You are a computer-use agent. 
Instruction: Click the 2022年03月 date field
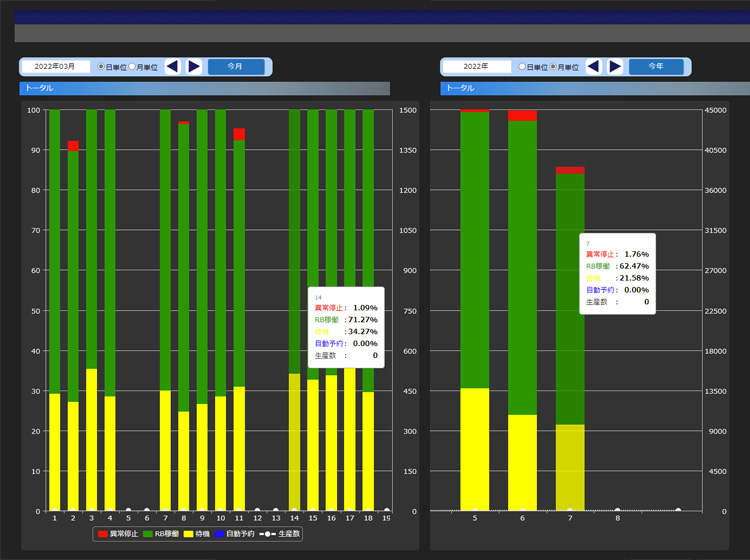pos(55,67)
